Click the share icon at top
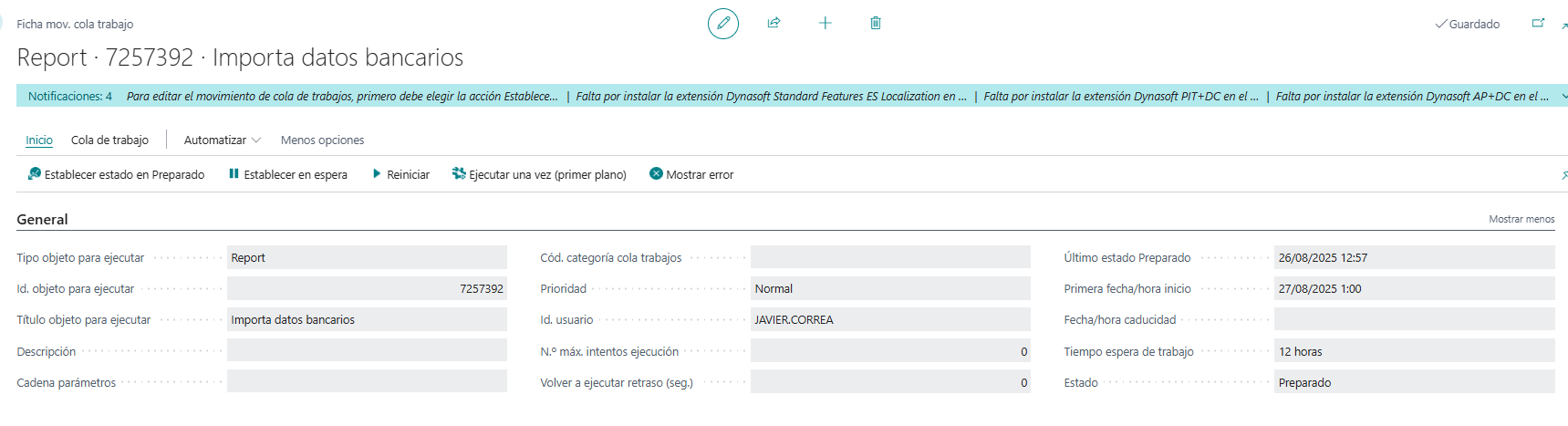 coord(774,23)
